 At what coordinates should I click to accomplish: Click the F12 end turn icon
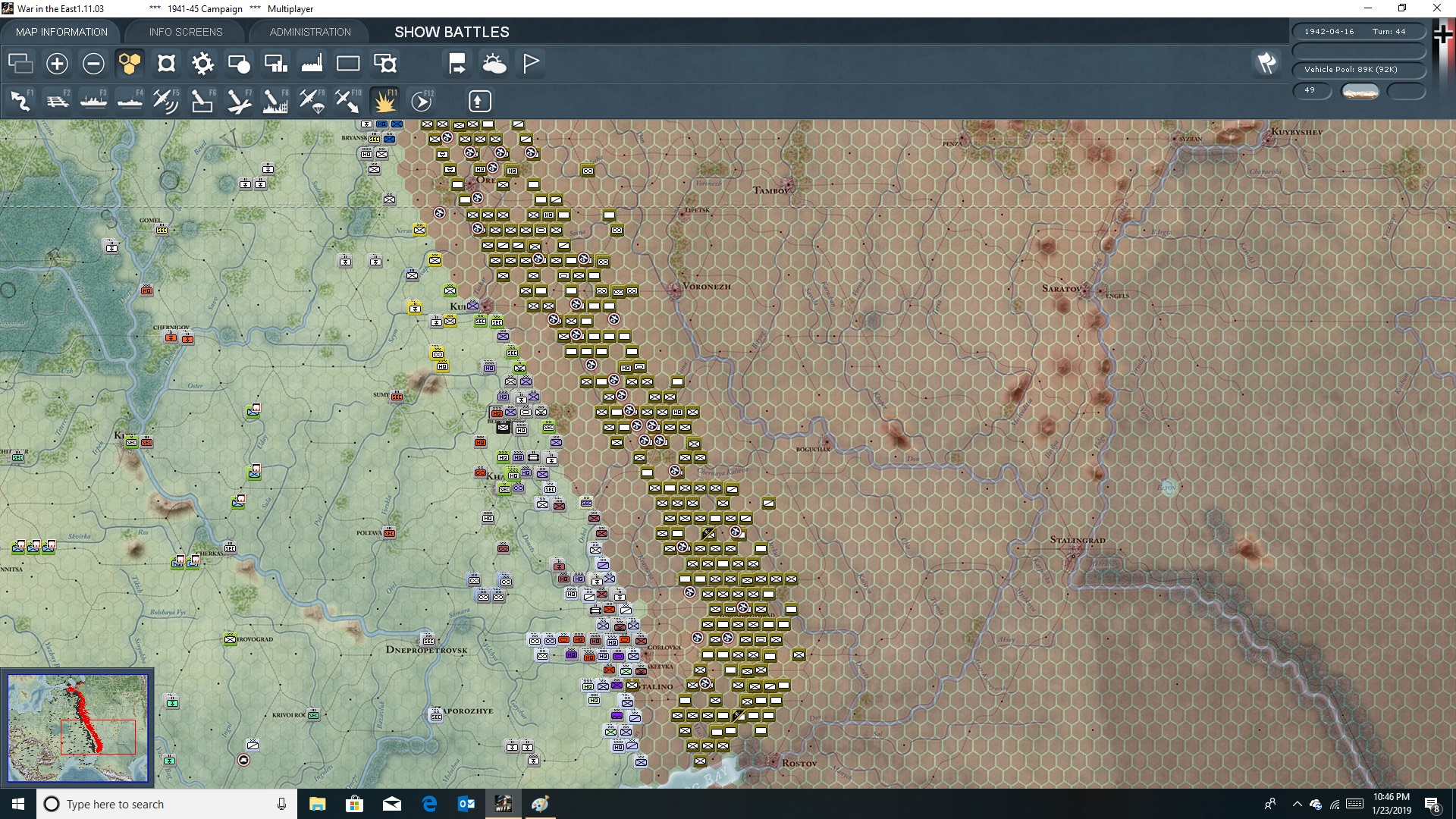[x=422, y=101]
